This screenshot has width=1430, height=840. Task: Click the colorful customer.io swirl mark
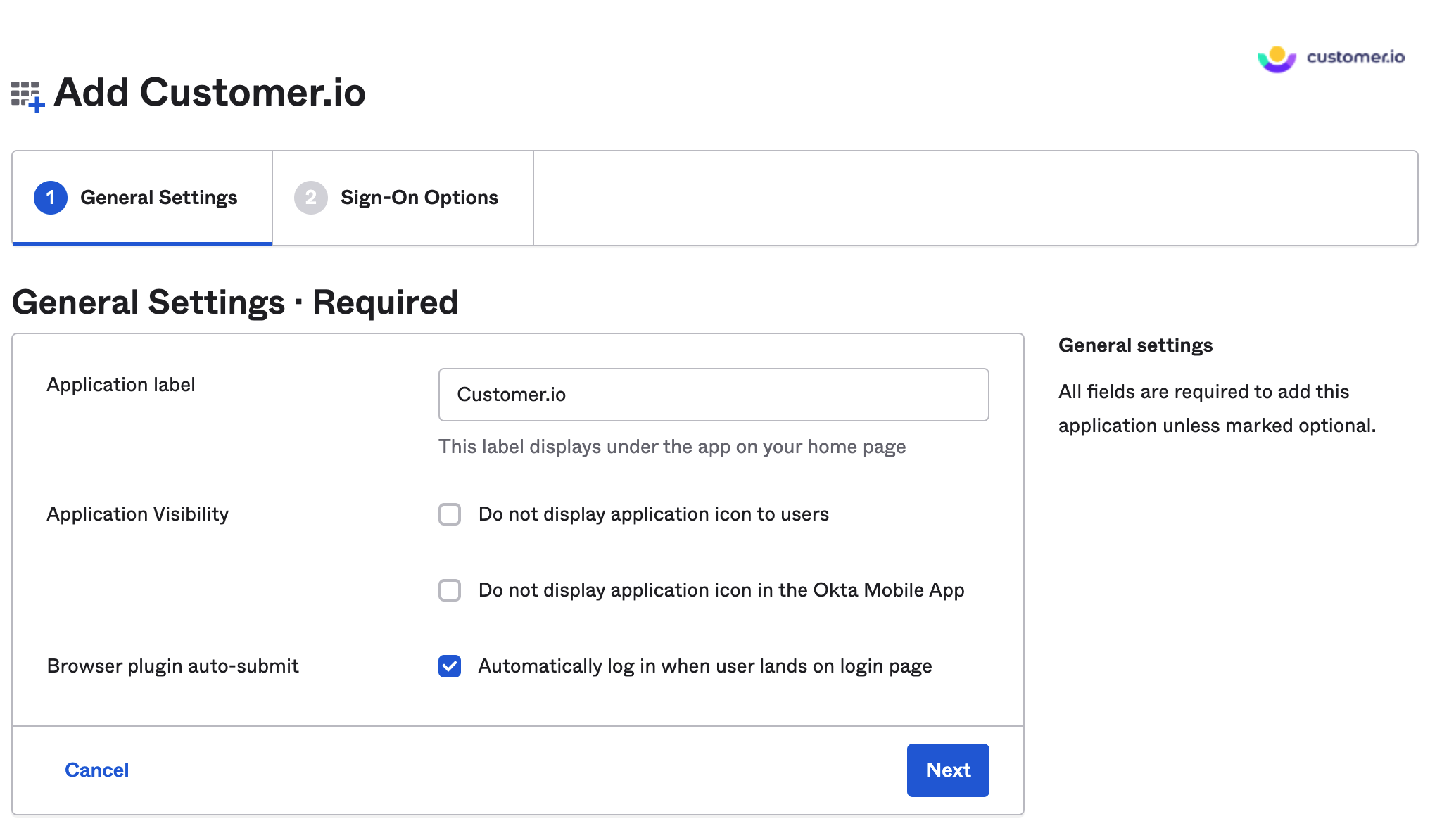click(x=1277, y=59)
